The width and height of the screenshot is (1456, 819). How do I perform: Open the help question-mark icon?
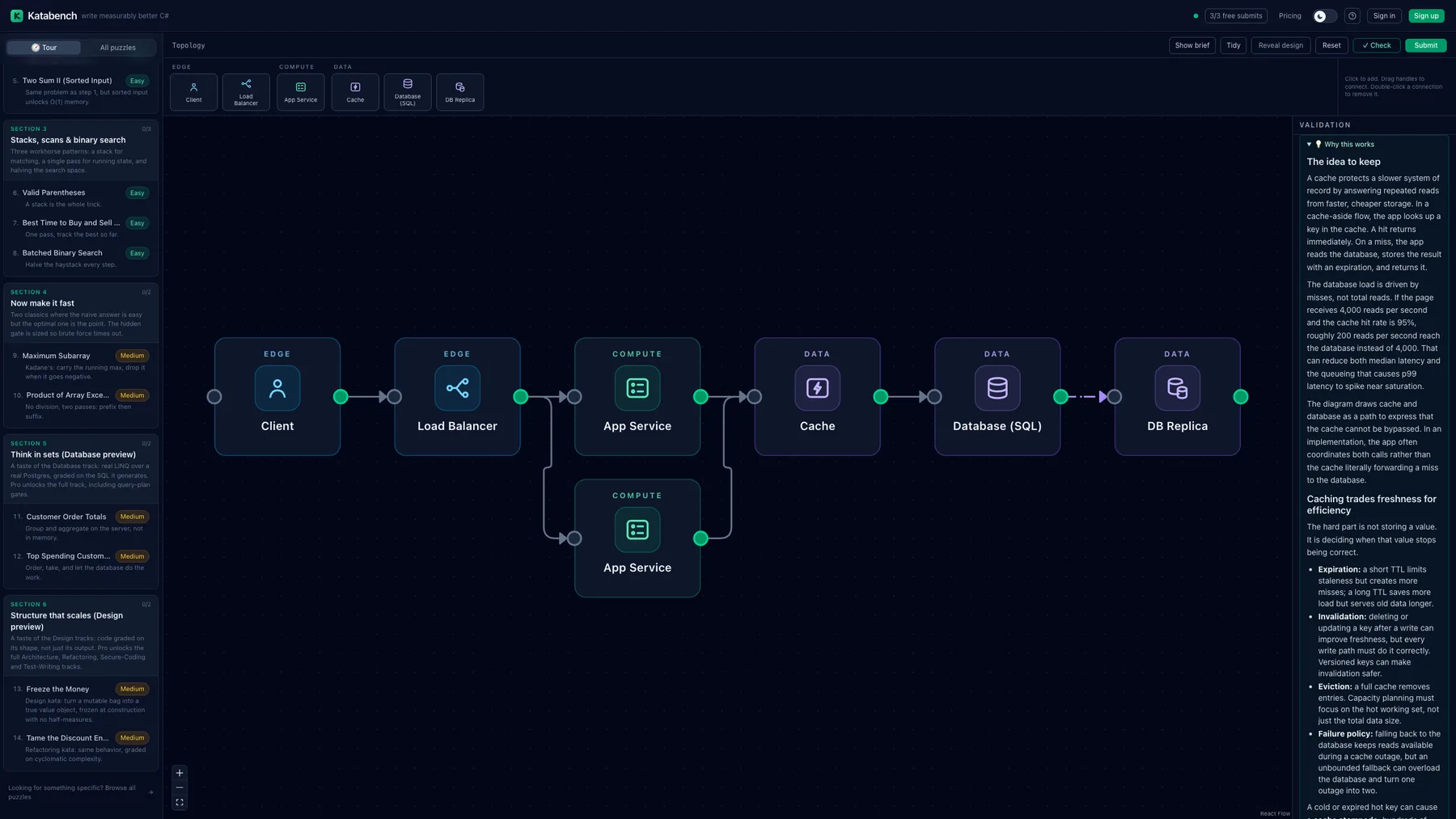click(1352, 15)
